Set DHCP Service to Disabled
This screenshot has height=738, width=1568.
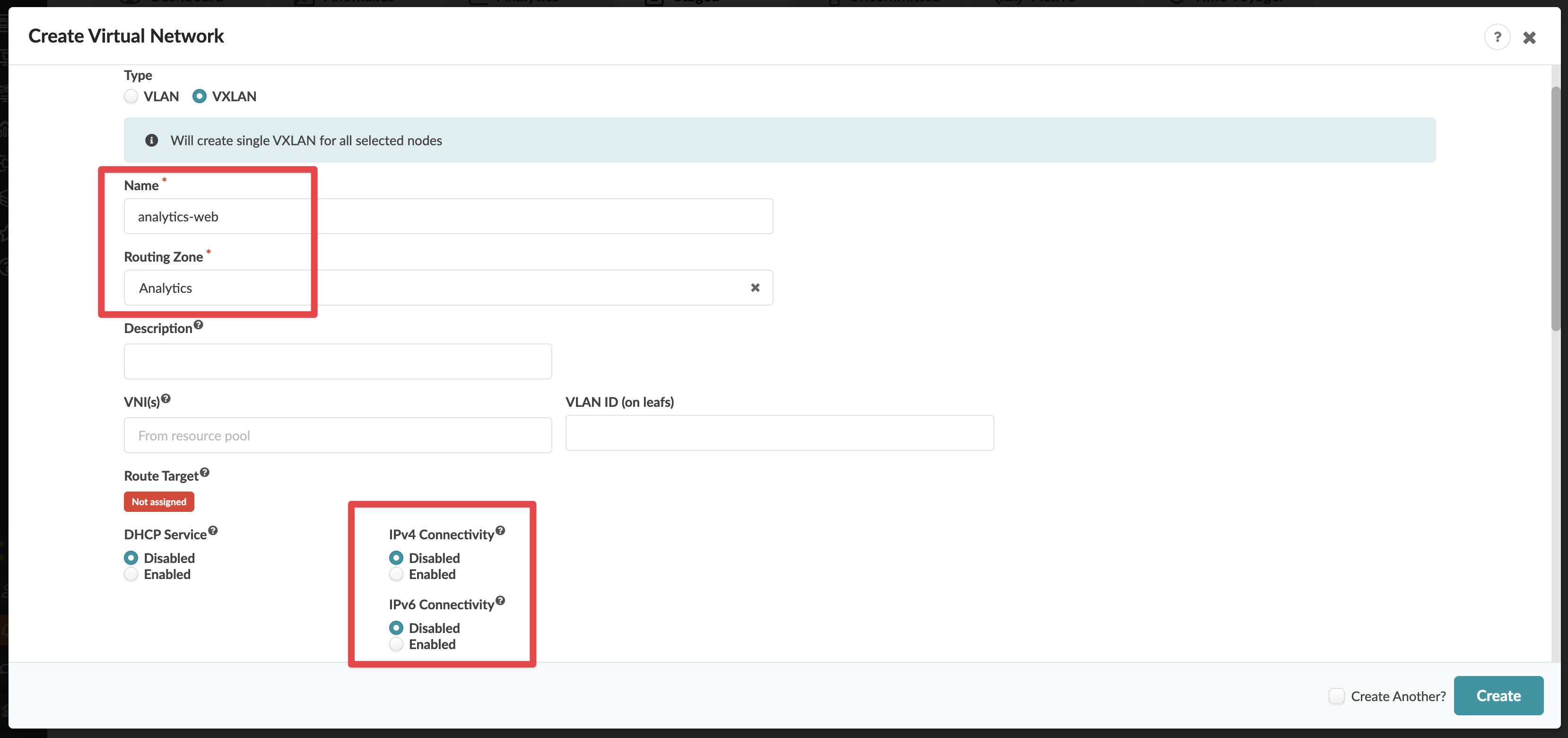131,558
